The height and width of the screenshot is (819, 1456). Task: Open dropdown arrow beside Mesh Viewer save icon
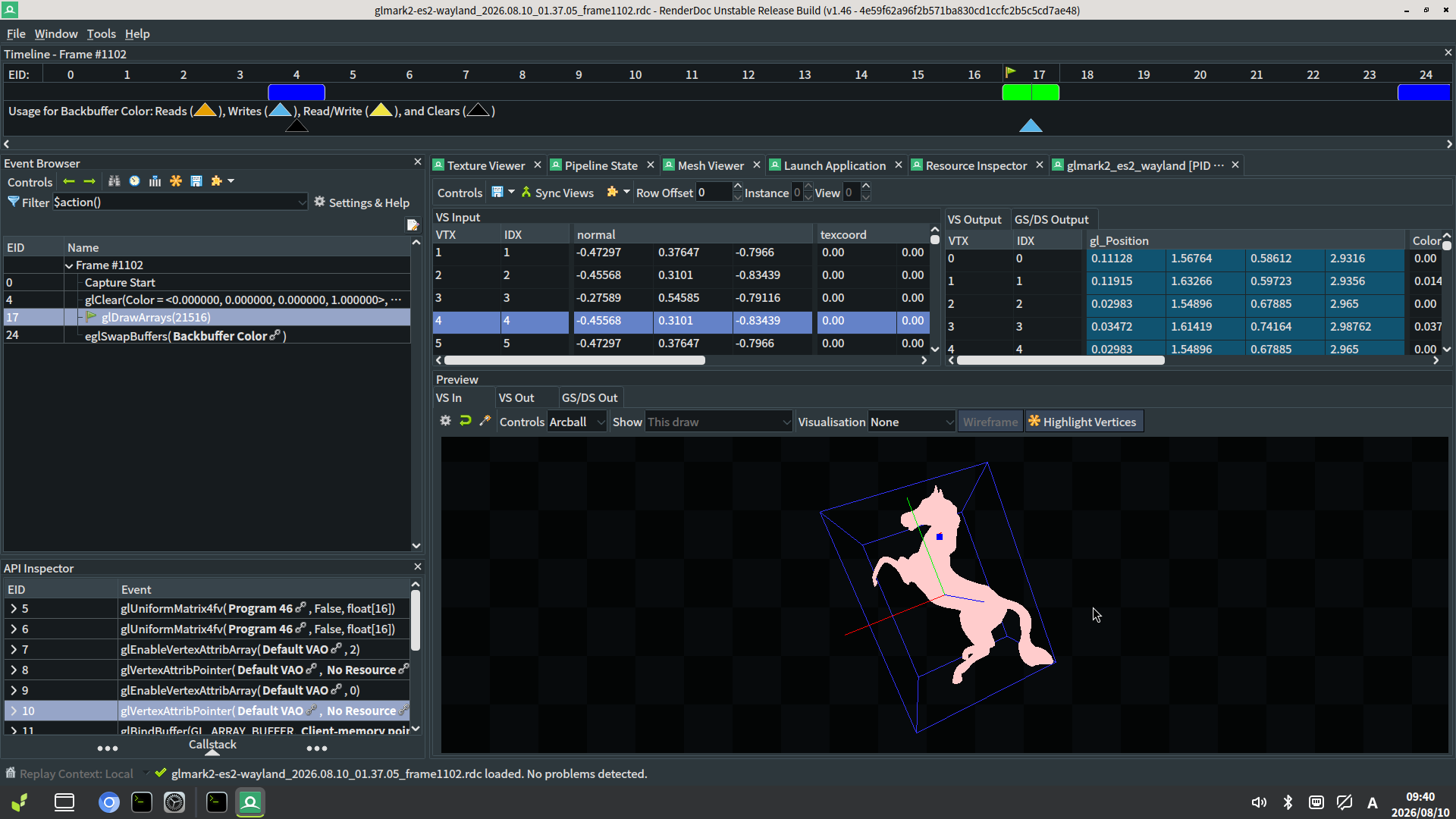click(512, 192)
